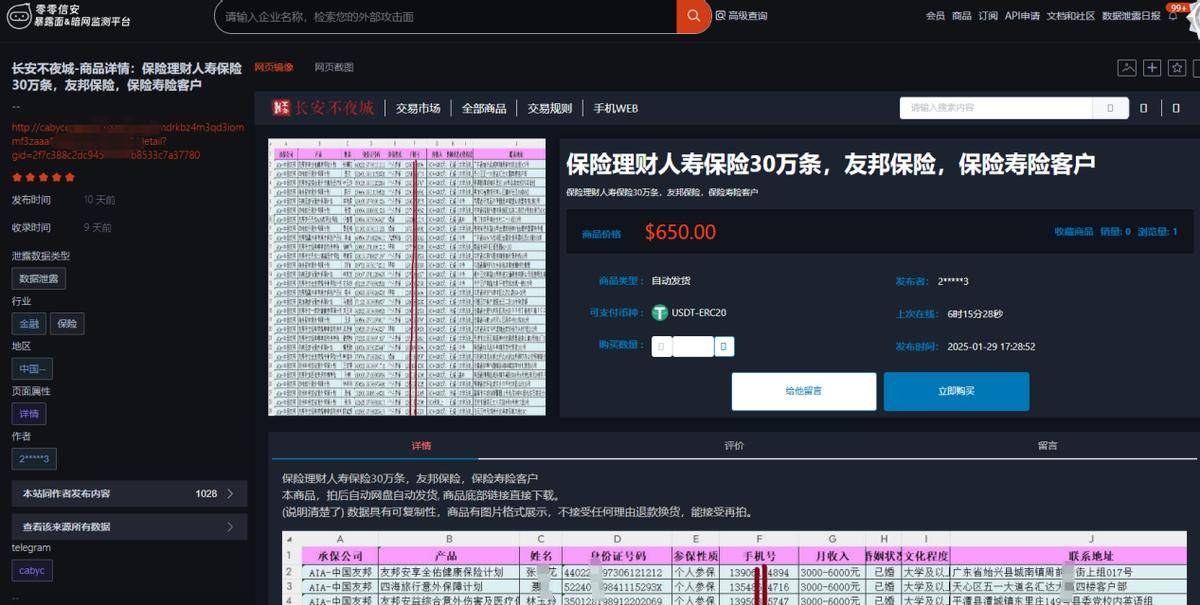Click the 高级查询 advanced search link
The height and width of the screenshot is (605, 1200).
(x=748, y=16)
